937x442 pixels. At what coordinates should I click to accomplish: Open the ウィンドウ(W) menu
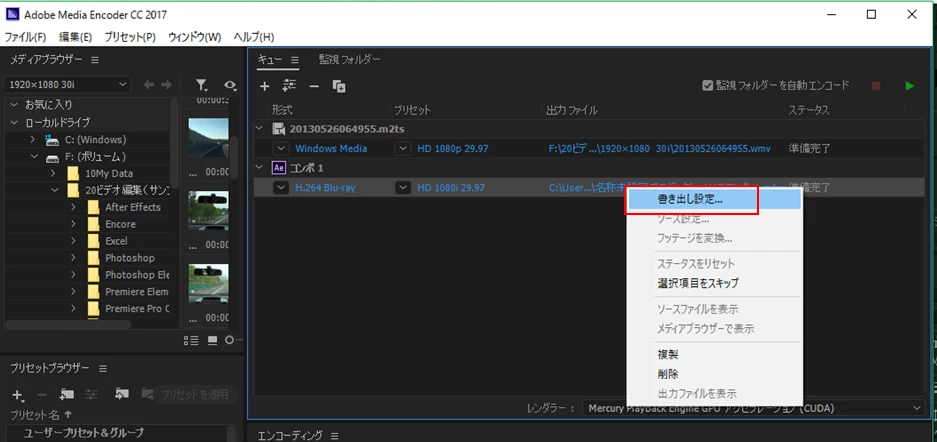pyautogui.click(x=194, y=37)
